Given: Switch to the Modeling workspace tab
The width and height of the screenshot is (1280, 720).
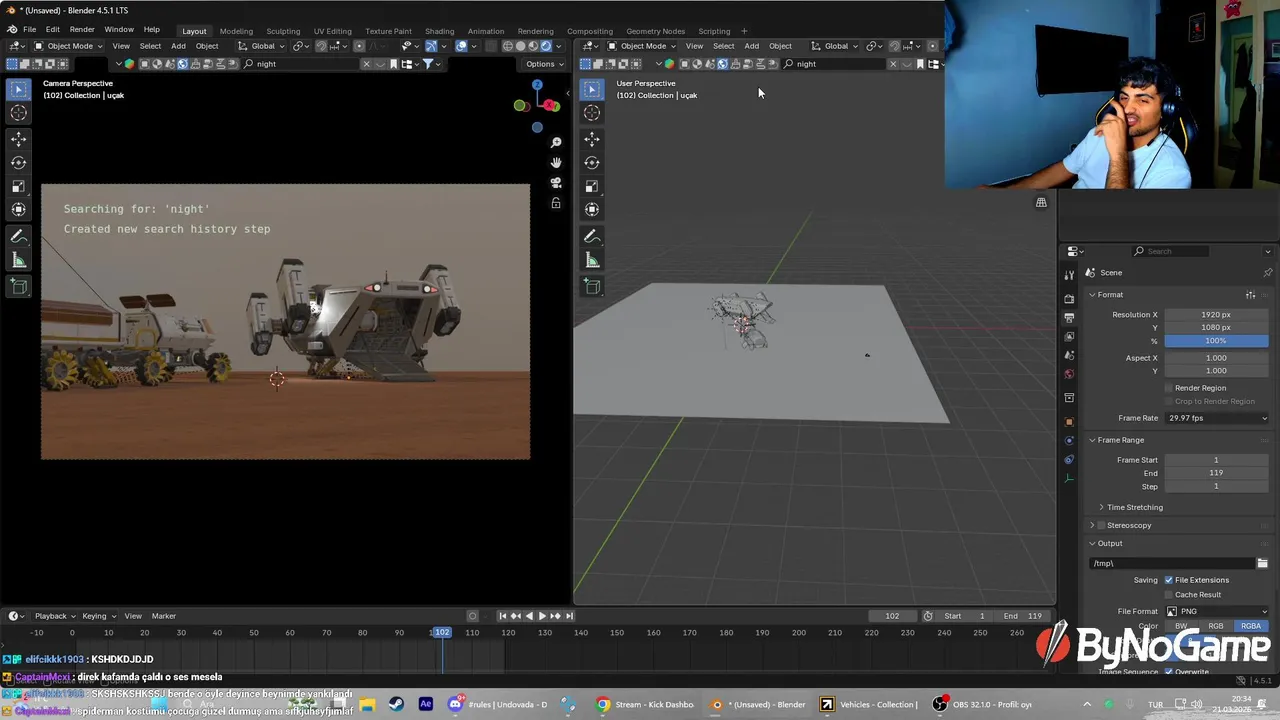Looking at the screenshot, I should (x=236, y=31).
